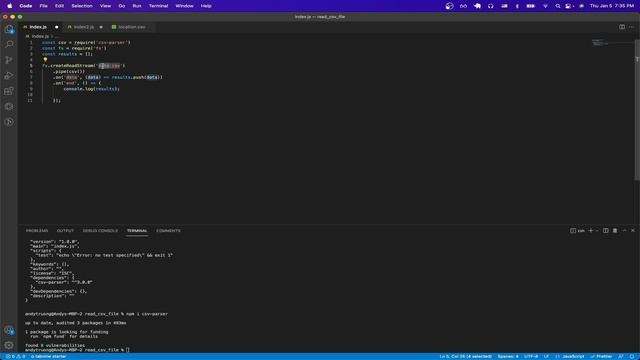Open the Source Control view
Screen dimensions: 640x360
(9, 60)
